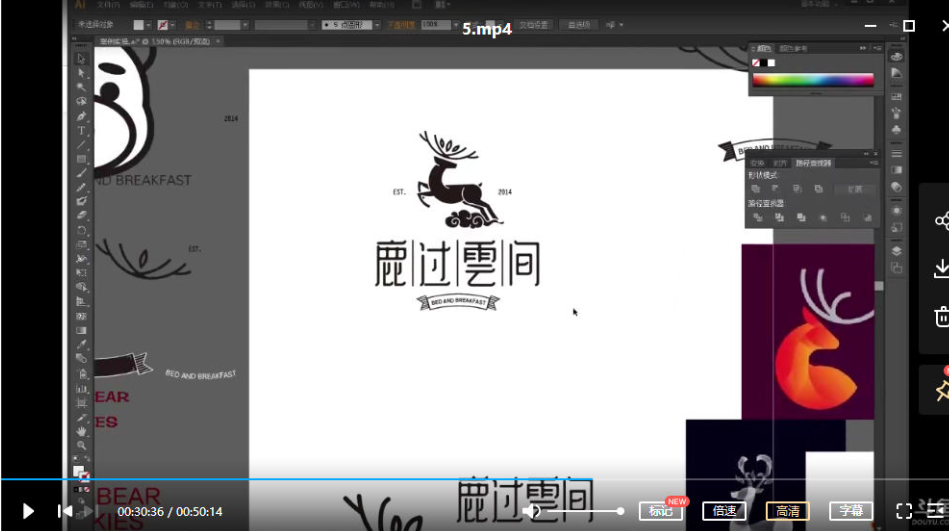Mute the player volume speaker

pos(531,512)
